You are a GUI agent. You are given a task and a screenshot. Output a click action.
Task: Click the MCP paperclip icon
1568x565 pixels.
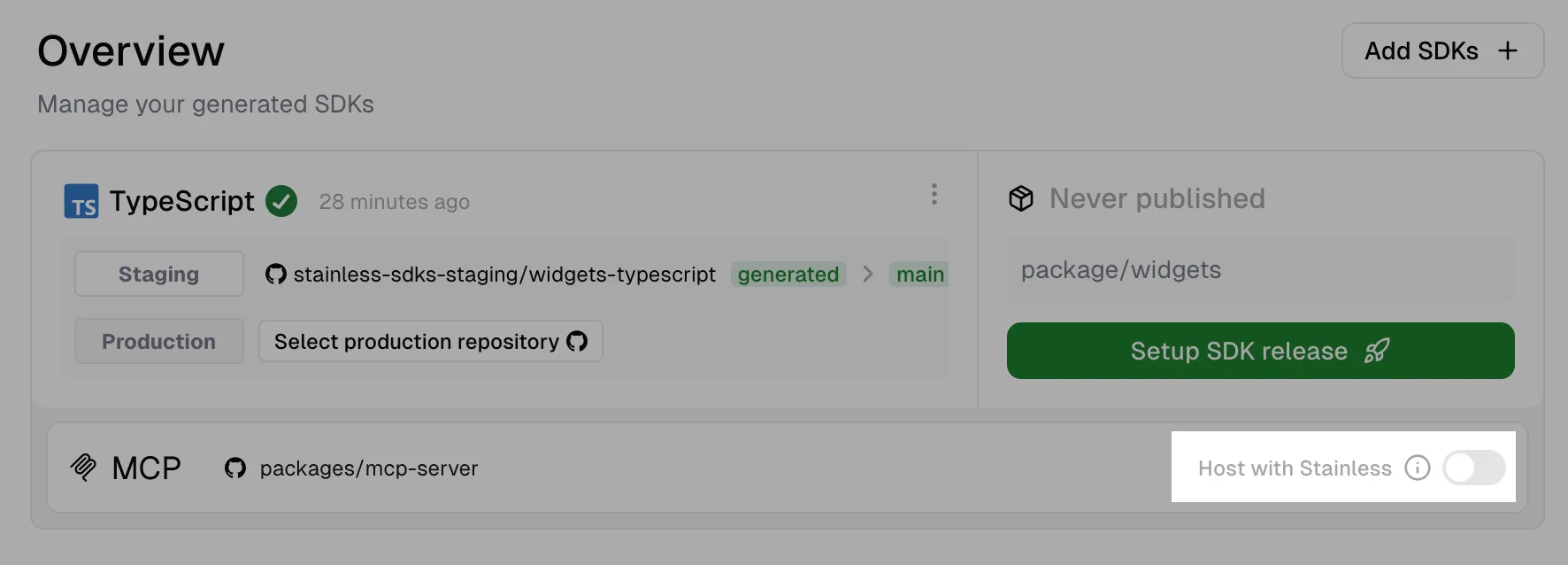pos(85,468)
